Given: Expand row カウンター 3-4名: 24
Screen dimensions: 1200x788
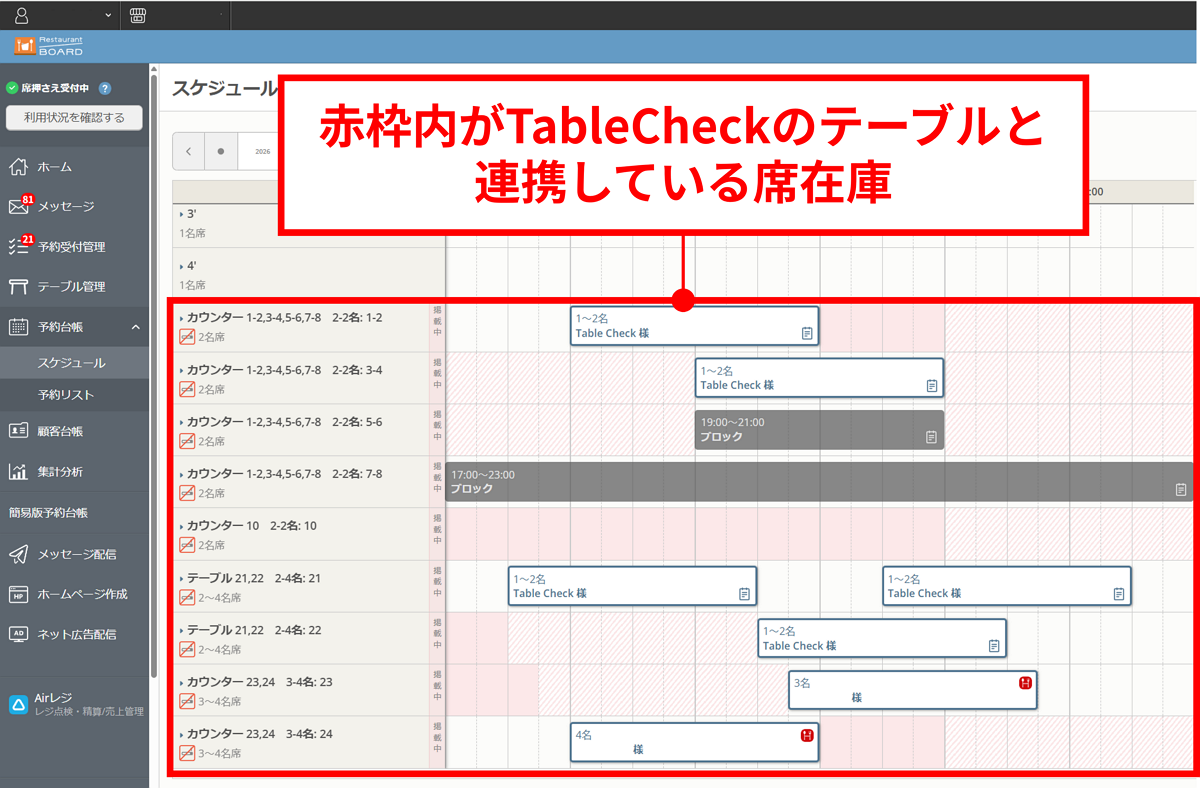Looking at the screenshot, I should click(x=181, y=734).
